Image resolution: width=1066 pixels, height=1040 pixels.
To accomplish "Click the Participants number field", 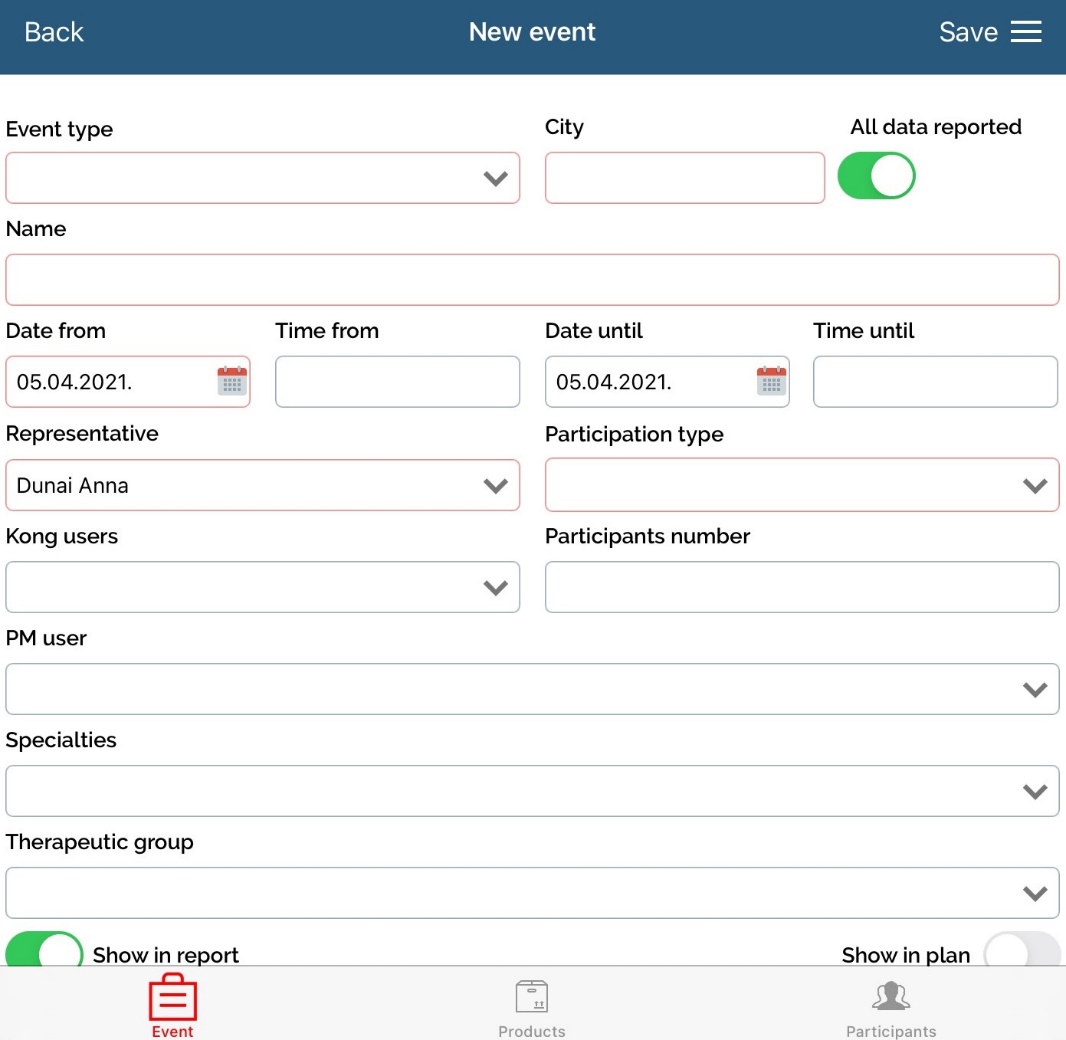I will [x=801, y=587].
